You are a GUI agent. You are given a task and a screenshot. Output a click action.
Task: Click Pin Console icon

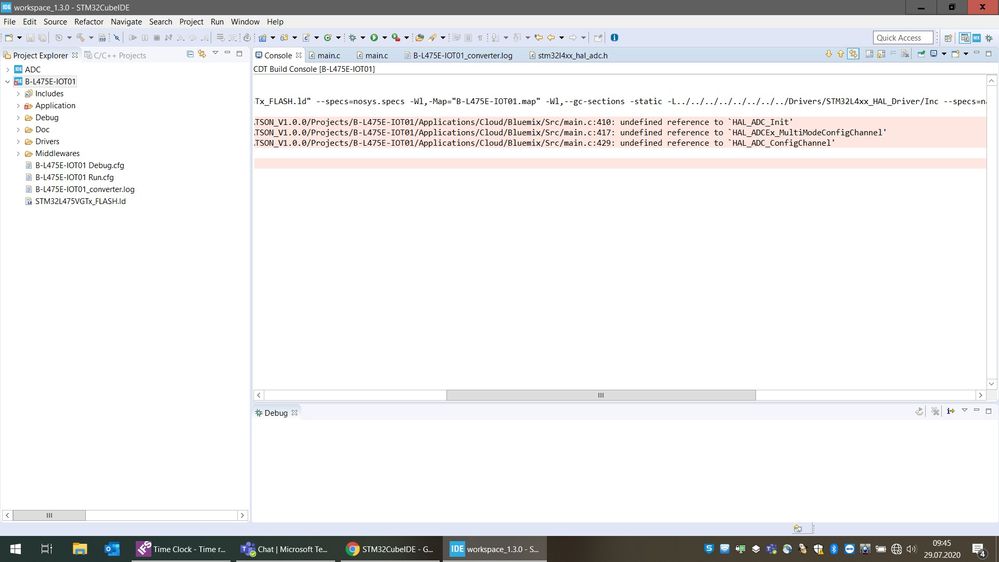(921, 54)
